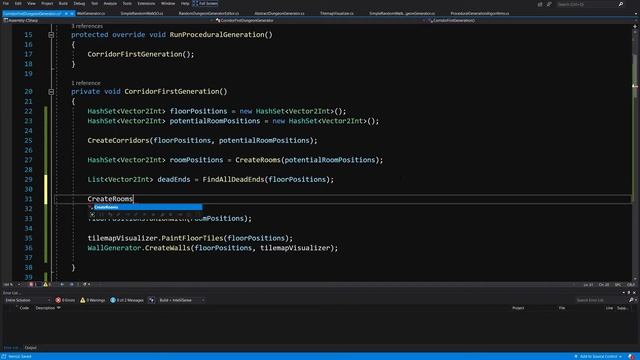Switch to WallGenerator.cs tab

(91, 13)
